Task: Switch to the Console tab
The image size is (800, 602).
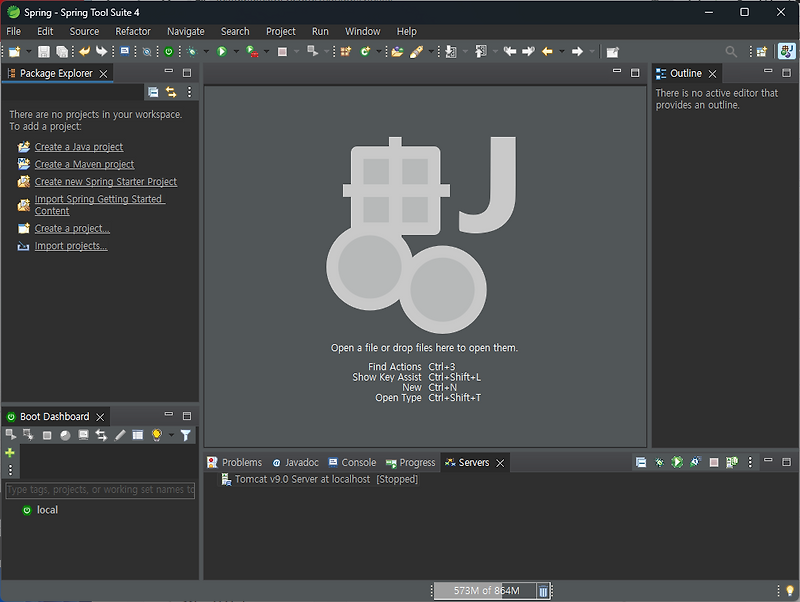Action: click(358, 462)
